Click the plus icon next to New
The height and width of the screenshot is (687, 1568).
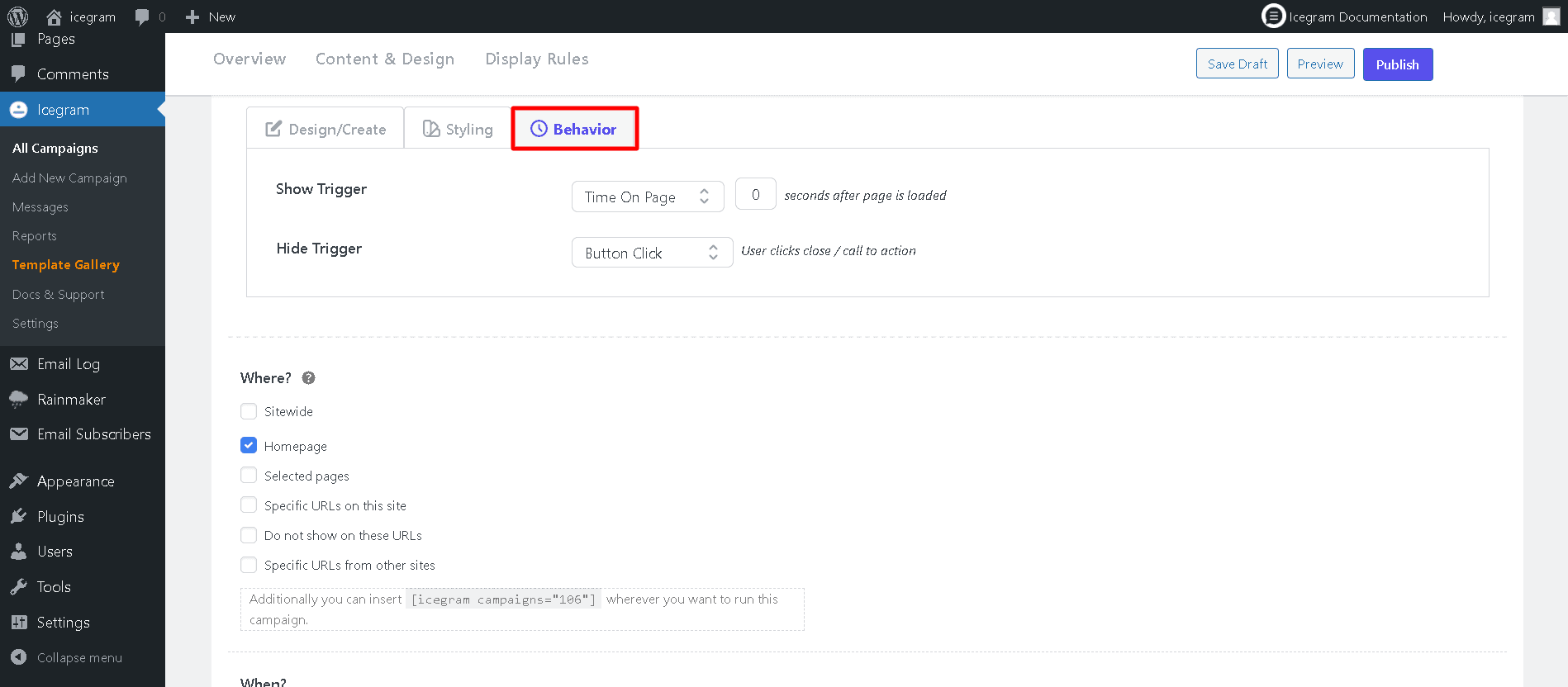pos(192,17)
